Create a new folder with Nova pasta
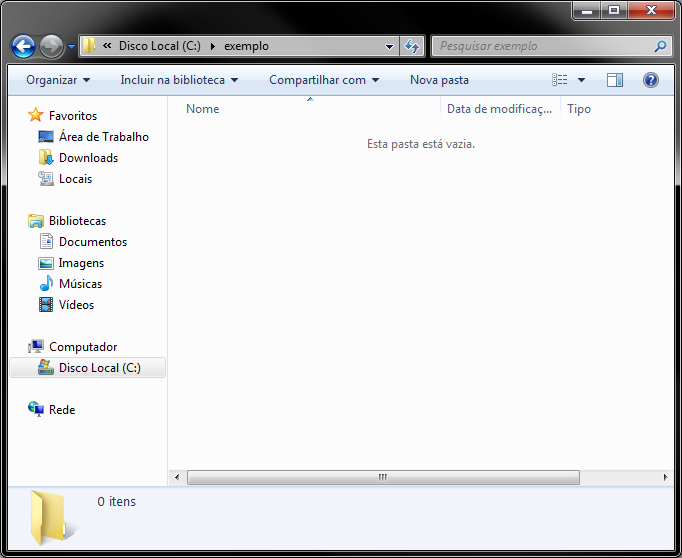682x558 pixels. point(439,80)
